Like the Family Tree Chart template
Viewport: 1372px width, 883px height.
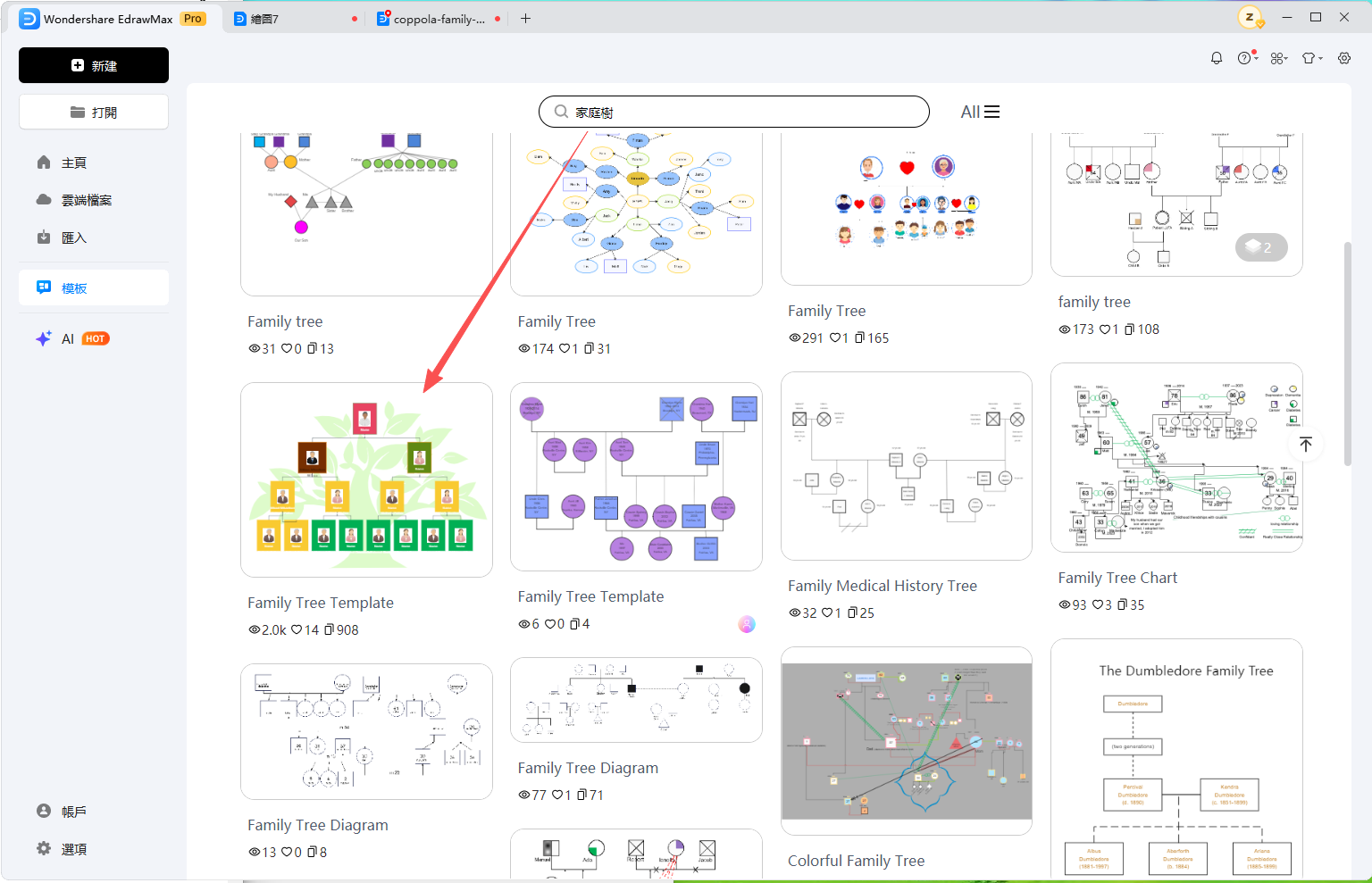pos(1098,604)
